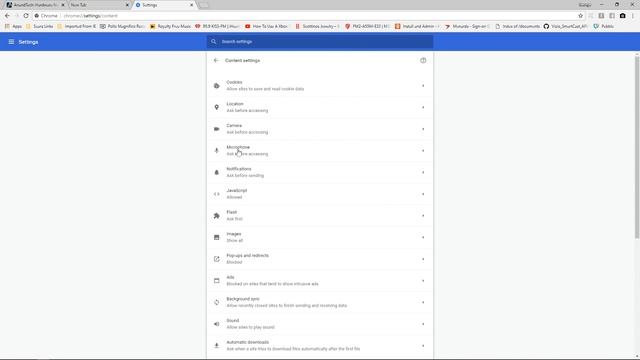The image size is (640, 360).
Task: Click the Cookies icon
Action: click(216, 86)
